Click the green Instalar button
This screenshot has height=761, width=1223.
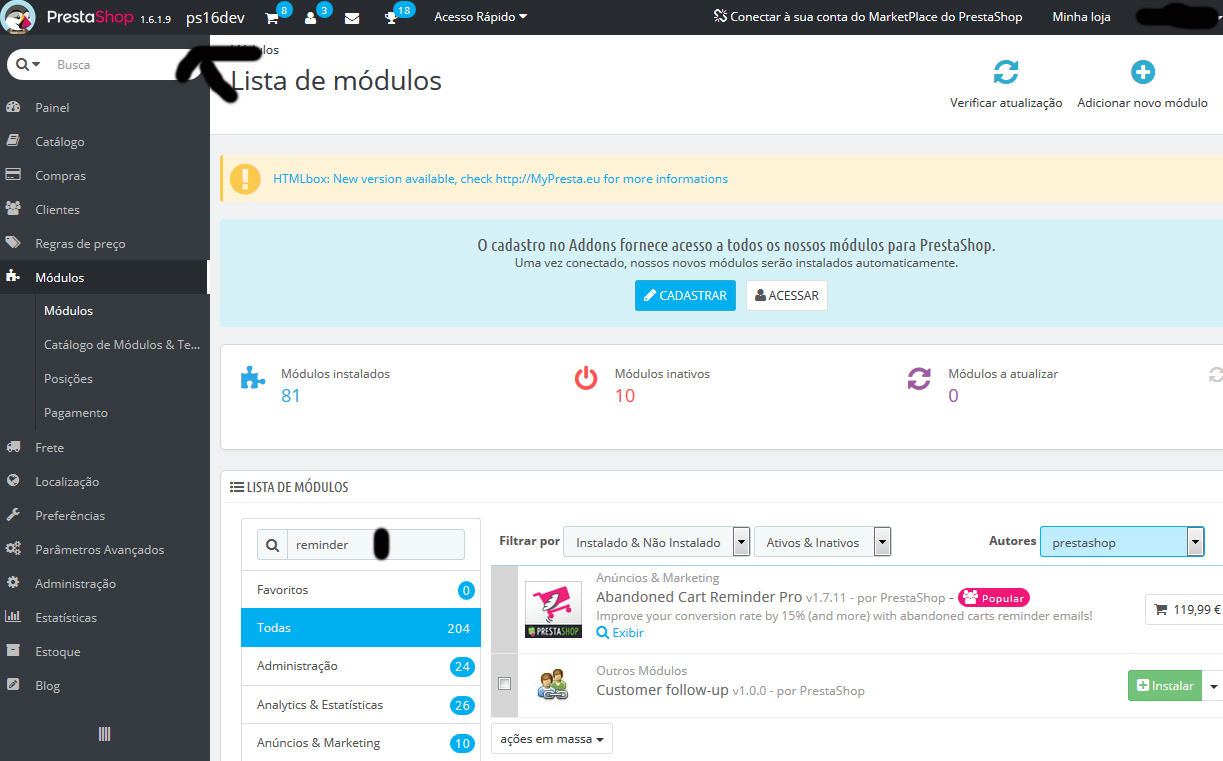[x=1164, y=686]
